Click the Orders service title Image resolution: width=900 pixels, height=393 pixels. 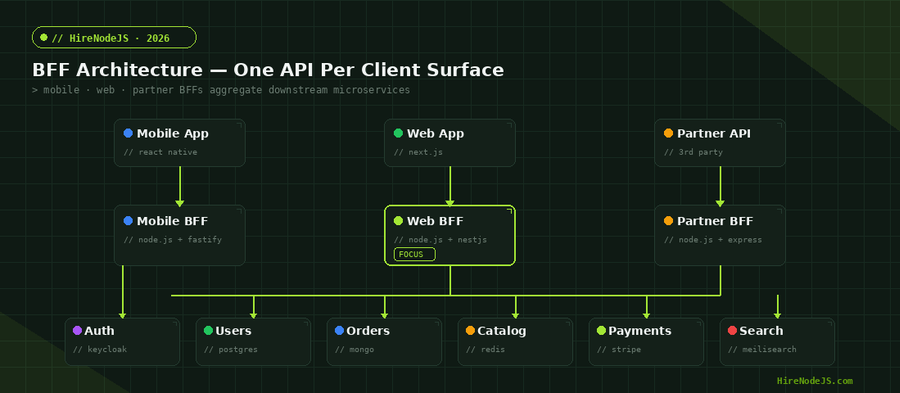click(x=368, y=331)
